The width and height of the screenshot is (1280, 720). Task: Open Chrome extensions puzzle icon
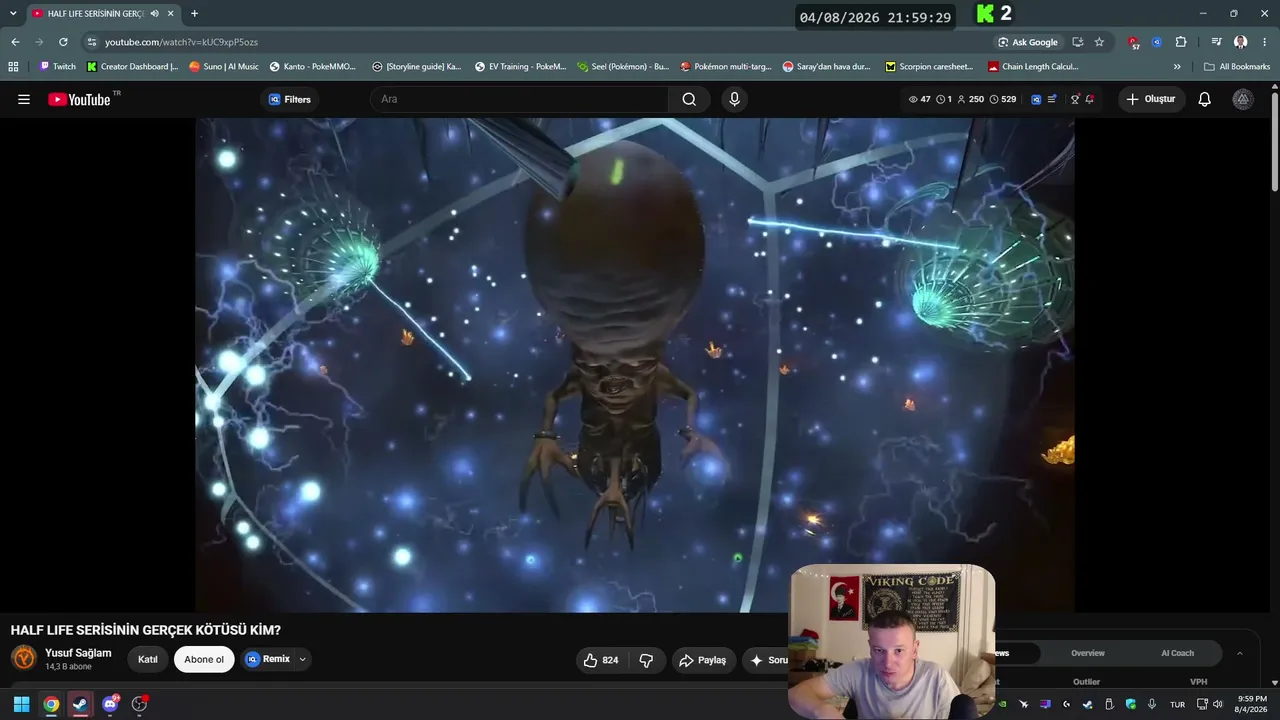[x=1181, y=42]
